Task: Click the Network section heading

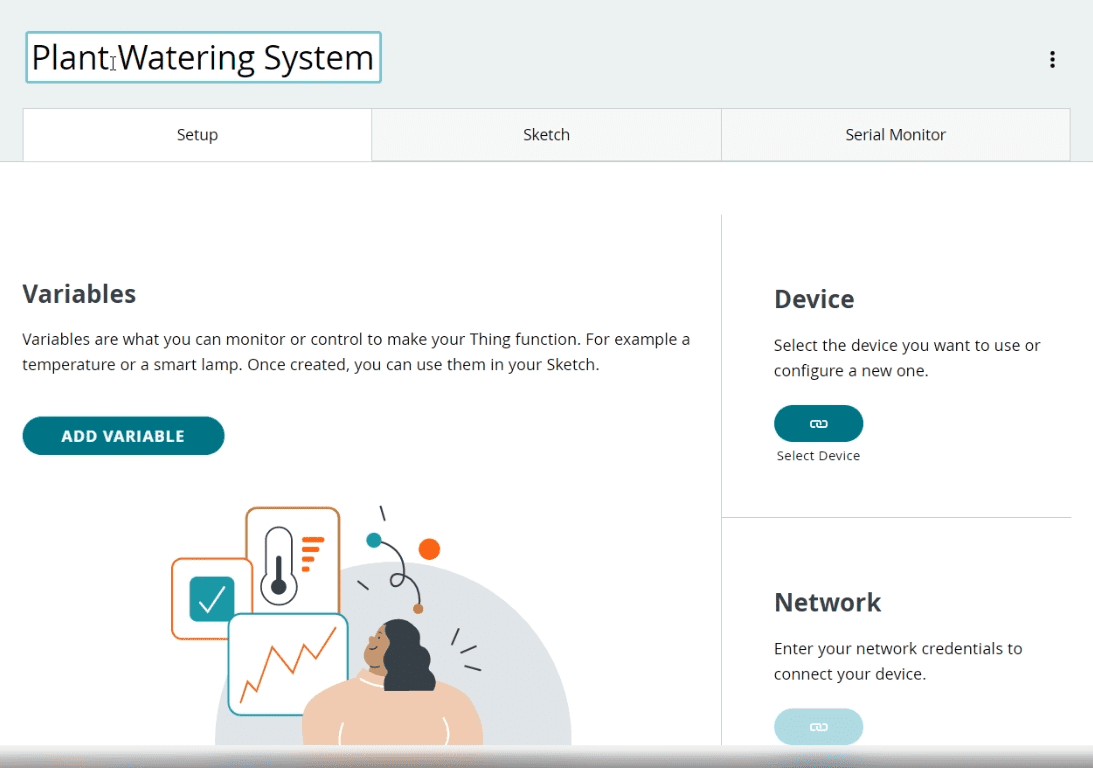Action: click(x=827, y=602)
